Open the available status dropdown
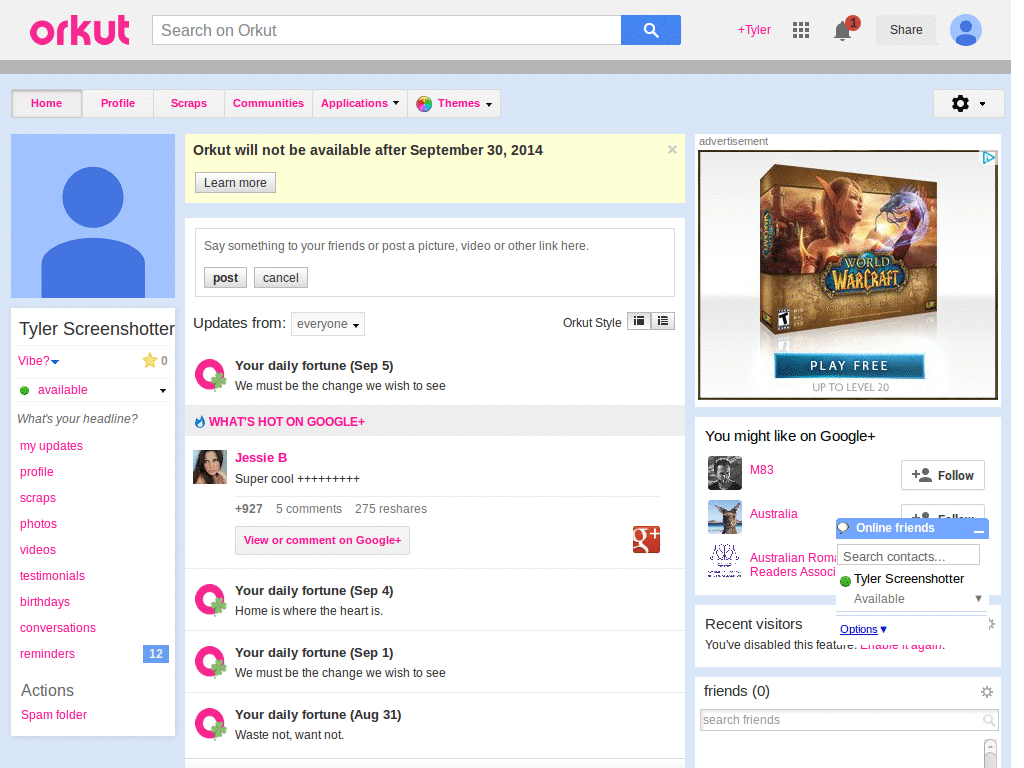This screenshot has height=768, width=1024. pos(163,391)
